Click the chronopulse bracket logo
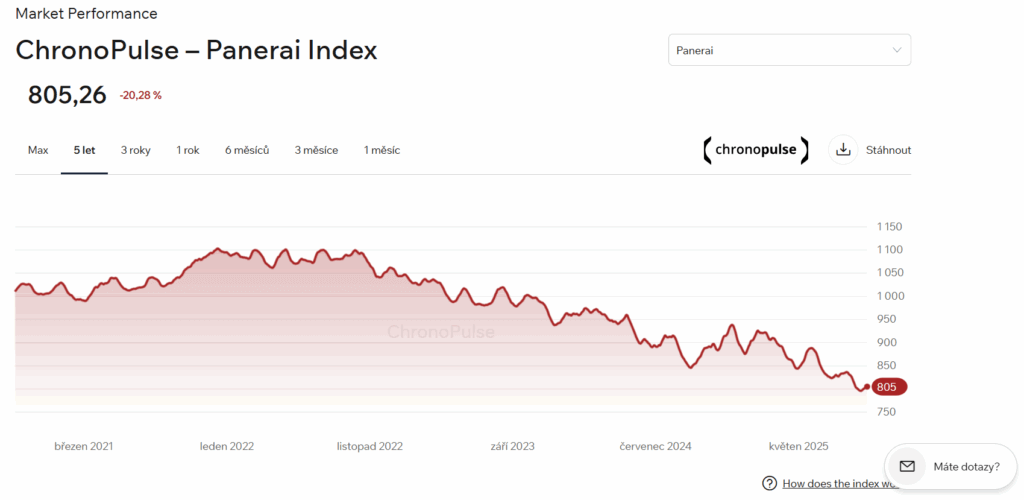 click(755, 150)
